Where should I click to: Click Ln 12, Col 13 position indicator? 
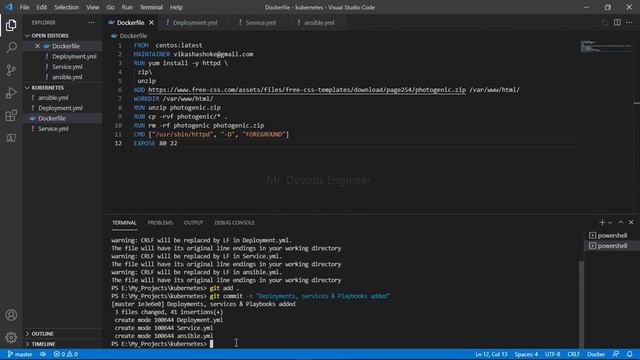click(491, 354)
